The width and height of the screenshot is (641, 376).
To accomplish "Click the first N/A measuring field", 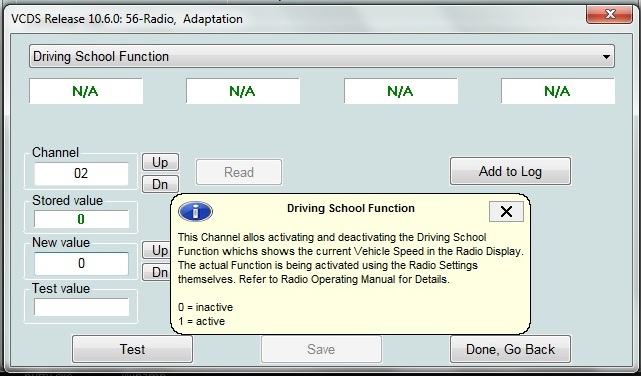I will [x=86, y=91].
